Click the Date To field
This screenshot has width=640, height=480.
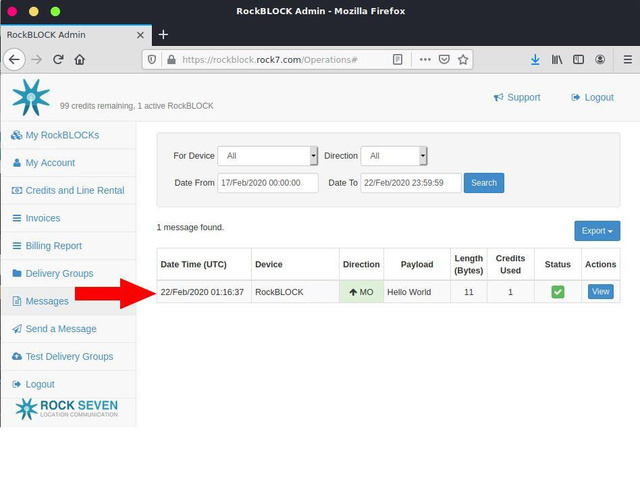point(411,183)
